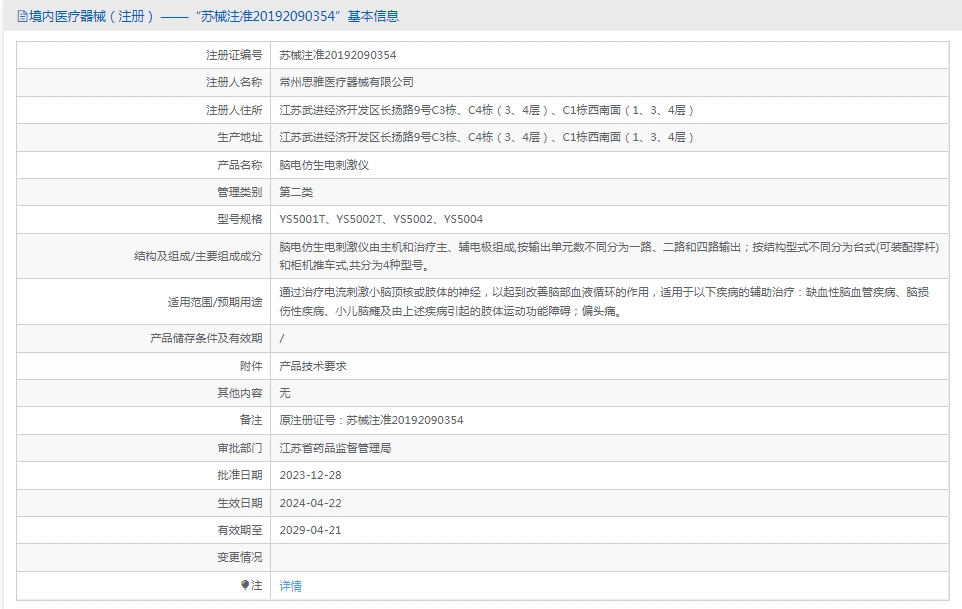Click the 生产地址 label

239,137
